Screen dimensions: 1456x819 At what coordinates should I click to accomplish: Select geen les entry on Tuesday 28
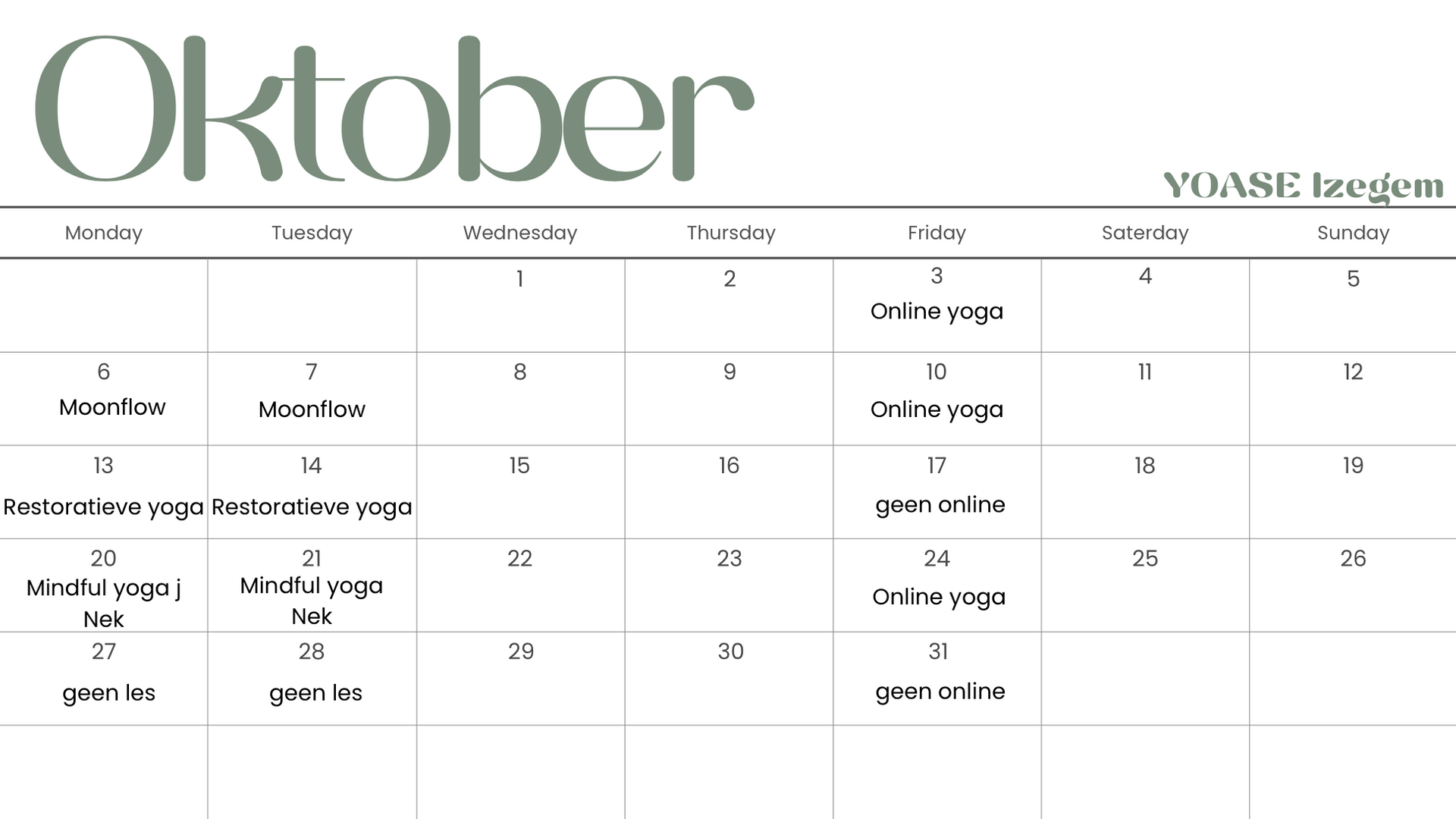[315, 693]
